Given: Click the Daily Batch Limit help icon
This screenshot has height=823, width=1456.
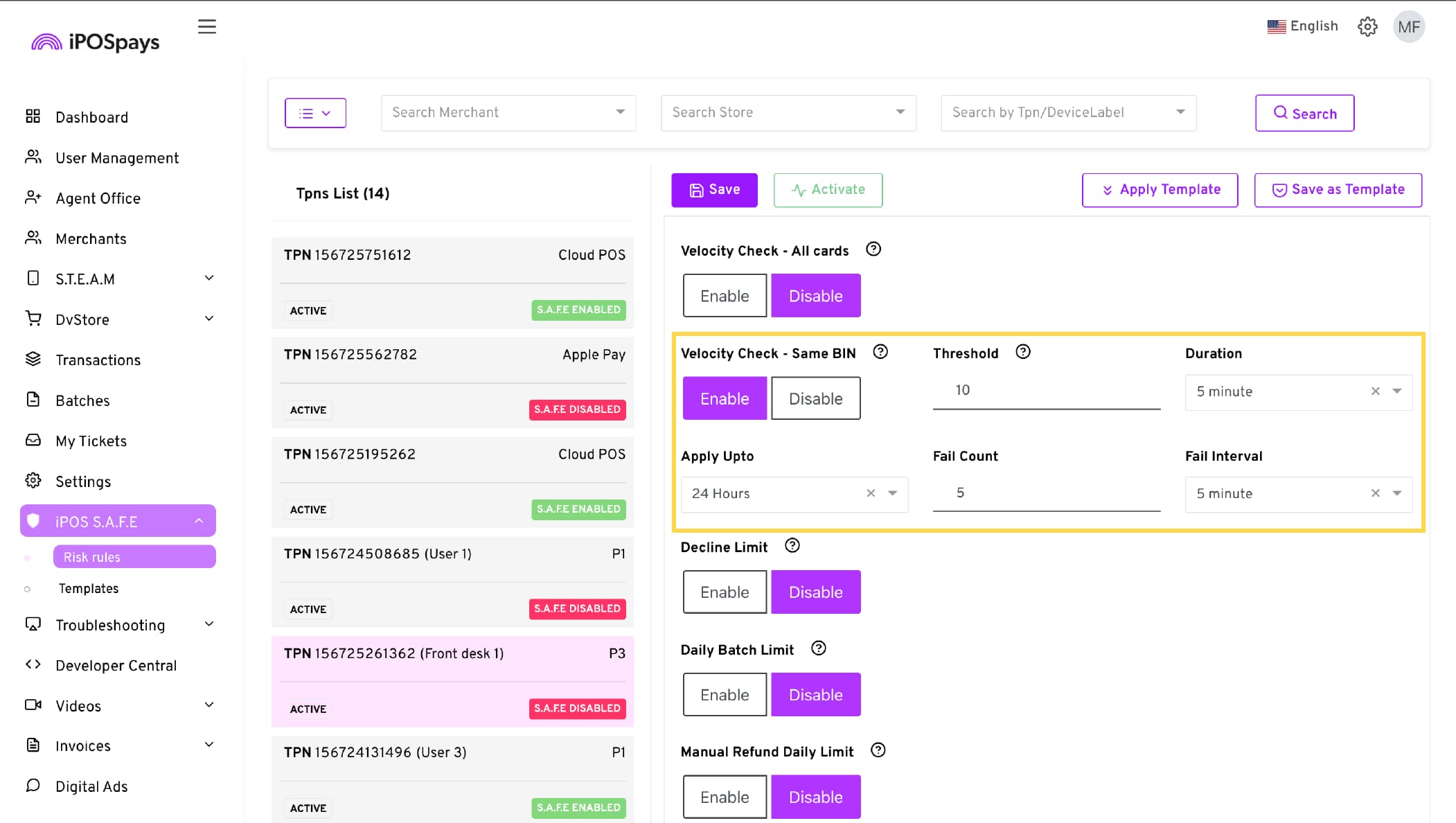Looking at the screenshot, I should [818, 648].
